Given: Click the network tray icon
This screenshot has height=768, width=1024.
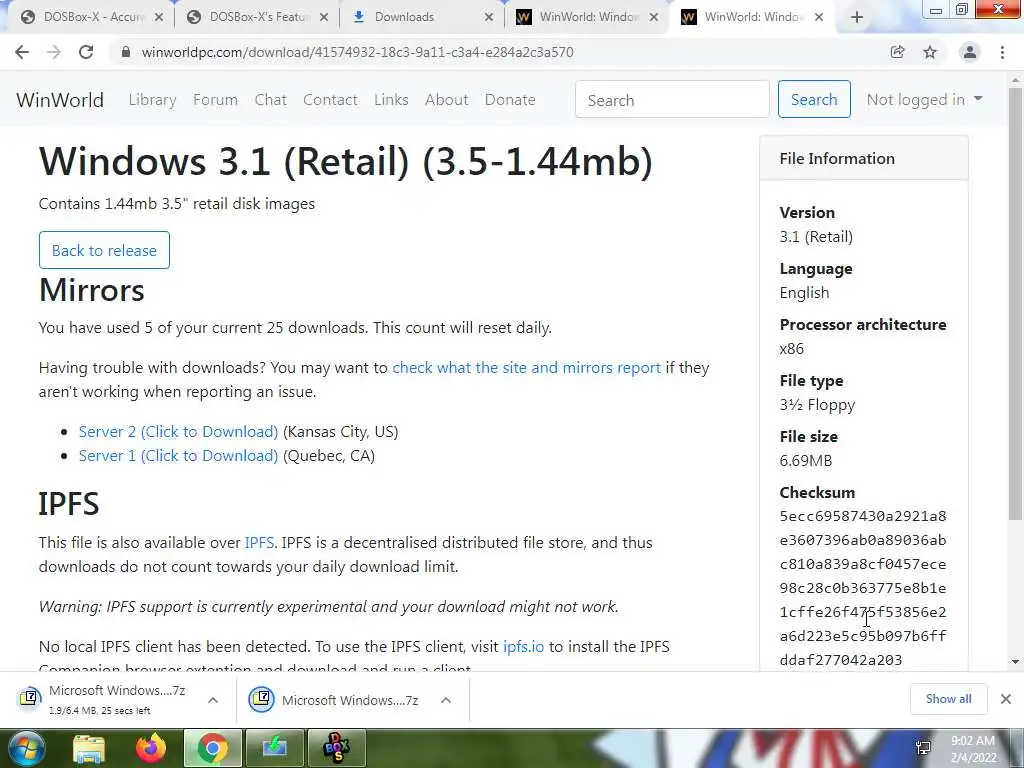Looking at the screenshot, I should [923, 748].
